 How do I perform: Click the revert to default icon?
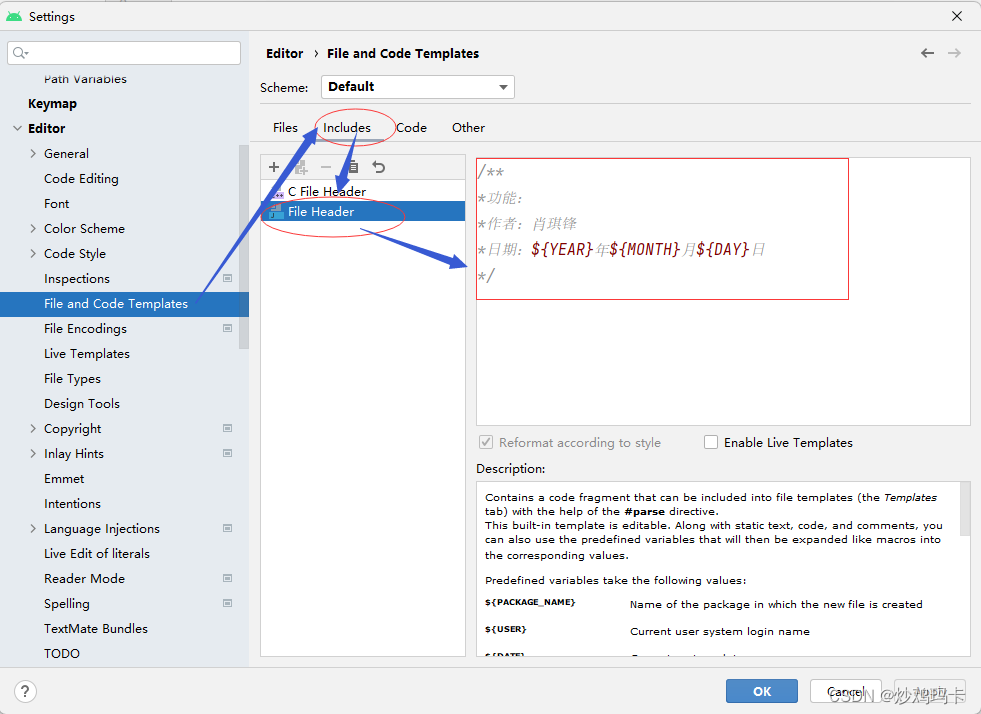[x=379, y=166]
